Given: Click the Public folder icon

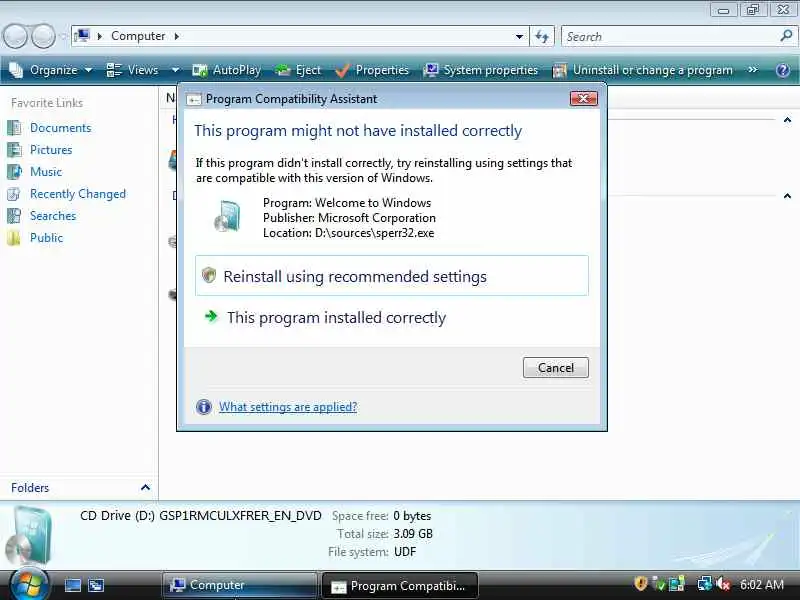Looking at the screenshot, I should coord(14,238).
